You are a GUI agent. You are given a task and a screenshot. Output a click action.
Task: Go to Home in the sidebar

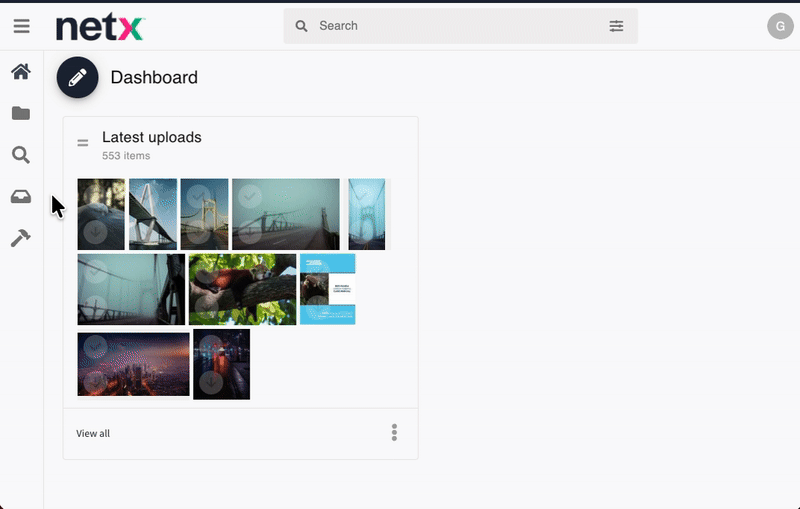pos(21,72)
